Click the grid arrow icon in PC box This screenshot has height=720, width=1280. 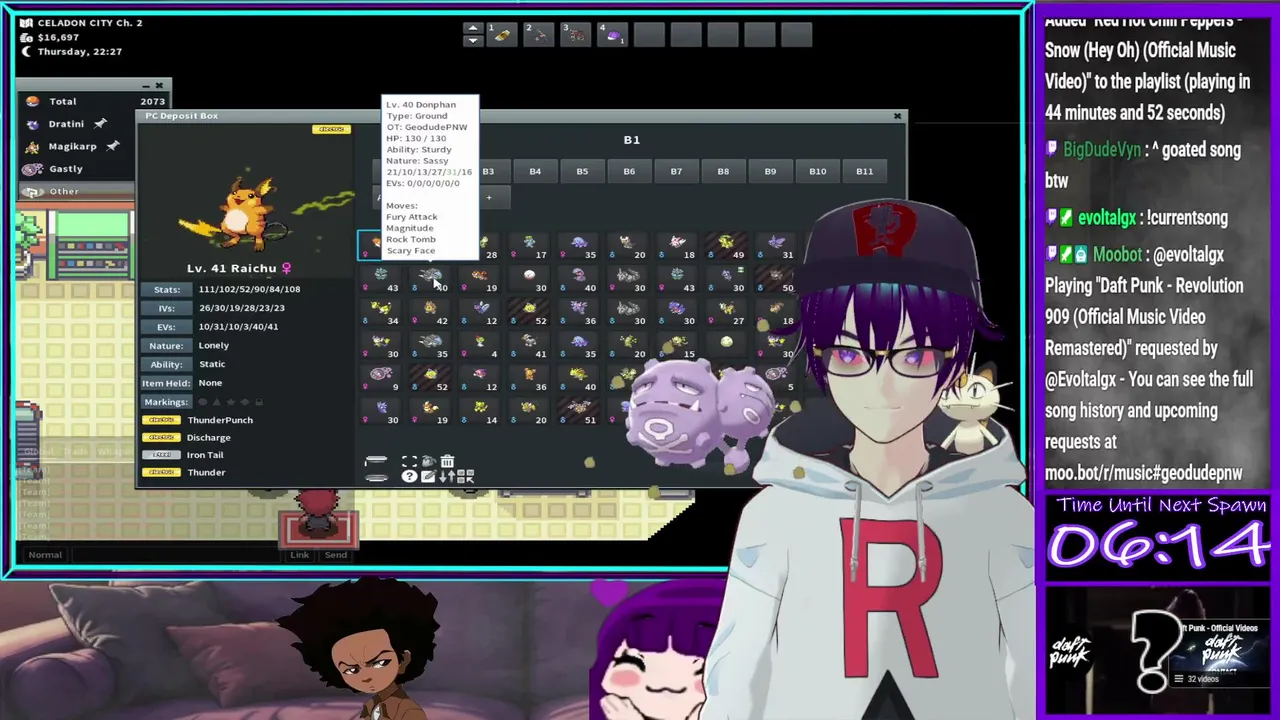point(465,476)
